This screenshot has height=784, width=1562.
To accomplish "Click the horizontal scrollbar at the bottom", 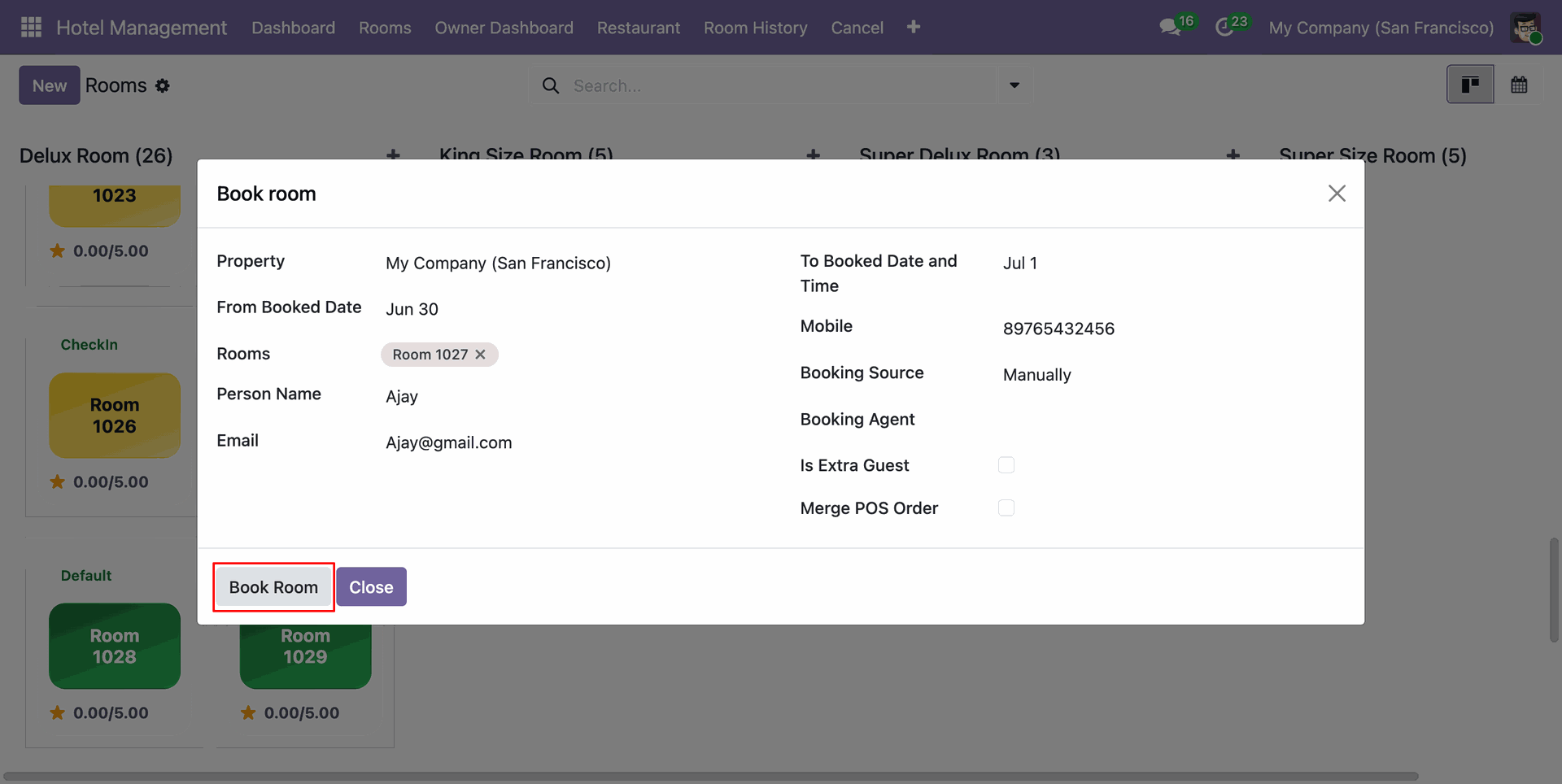I will tap(710, 777).
